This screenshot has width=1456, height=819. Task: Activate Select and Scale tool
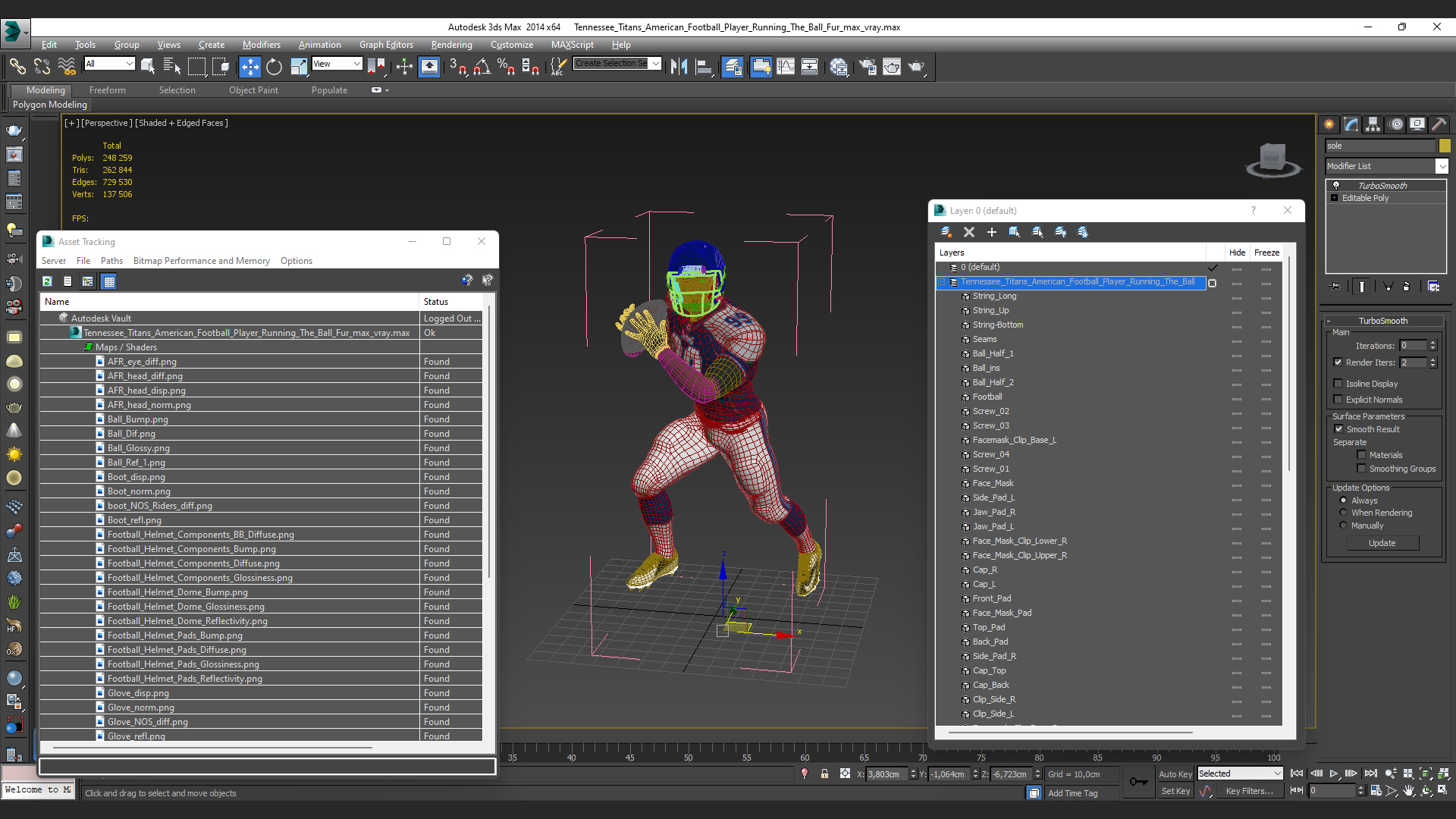click(298, 67)
